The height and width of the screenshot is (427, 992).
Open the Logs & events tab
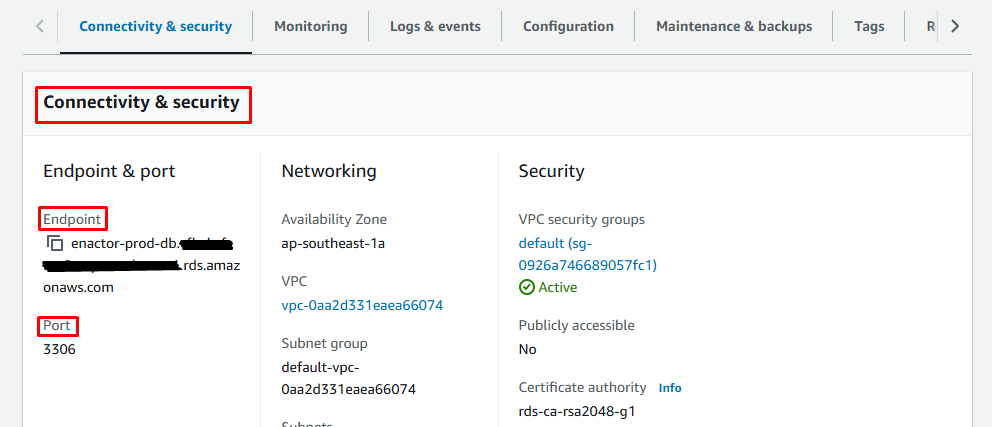coord(435,26)
